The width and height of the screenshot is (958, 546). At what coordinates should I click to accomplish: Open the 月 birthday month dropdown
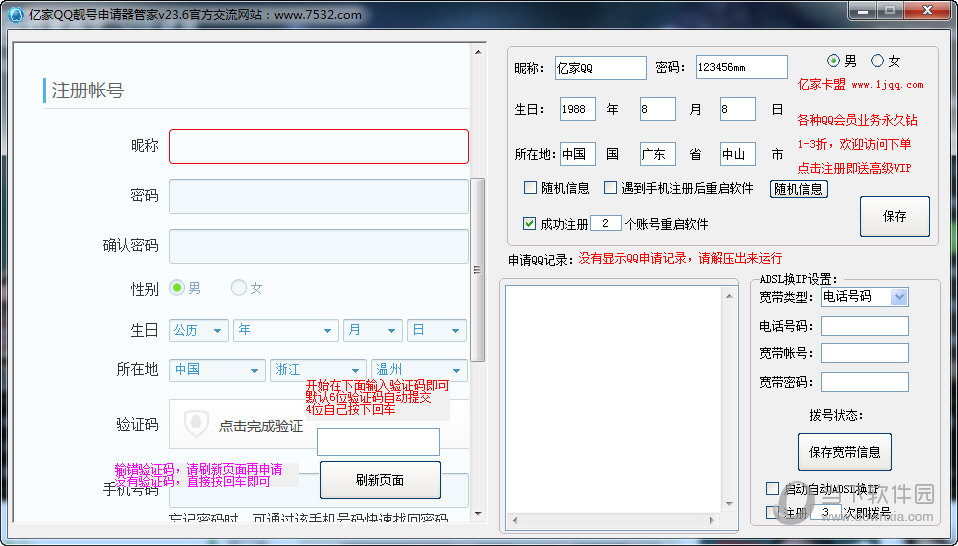coord(373,330)
